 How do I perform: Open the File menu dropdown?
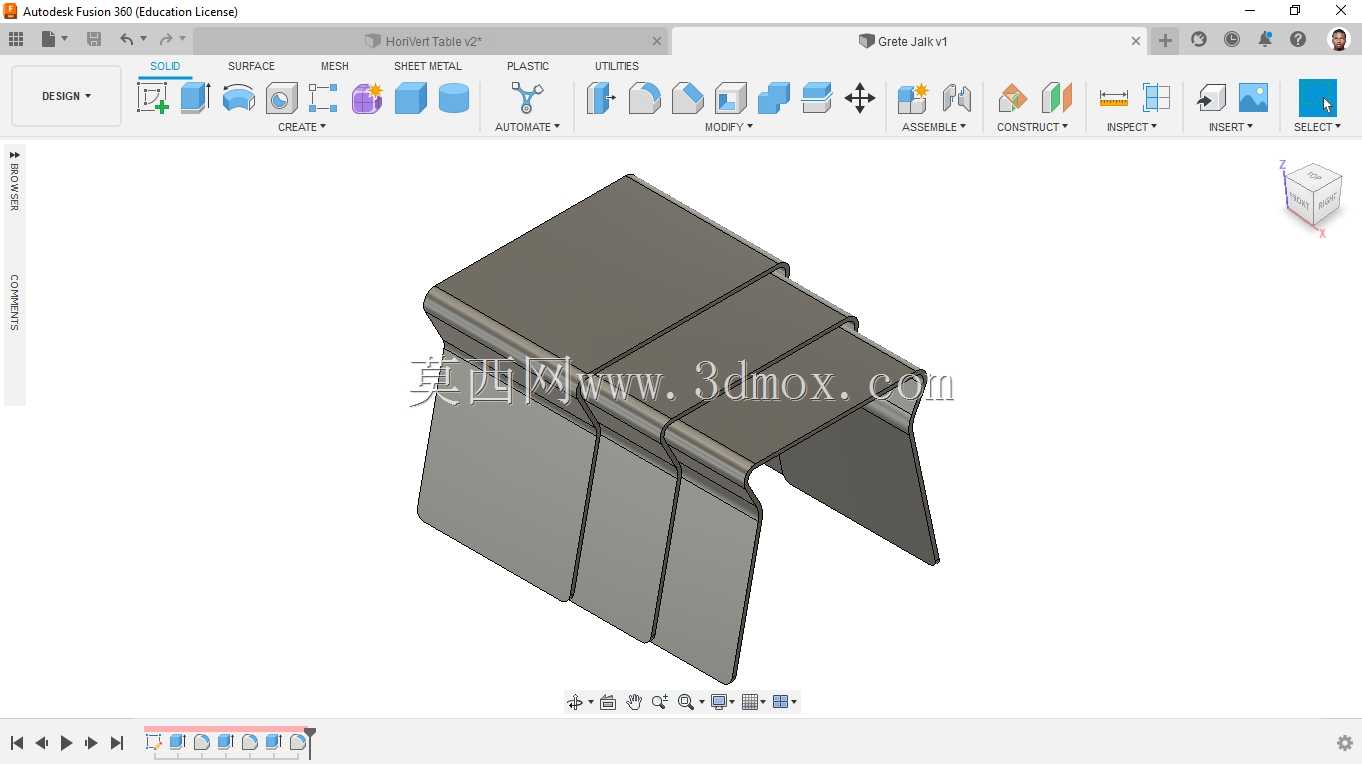tap(55, 39)
